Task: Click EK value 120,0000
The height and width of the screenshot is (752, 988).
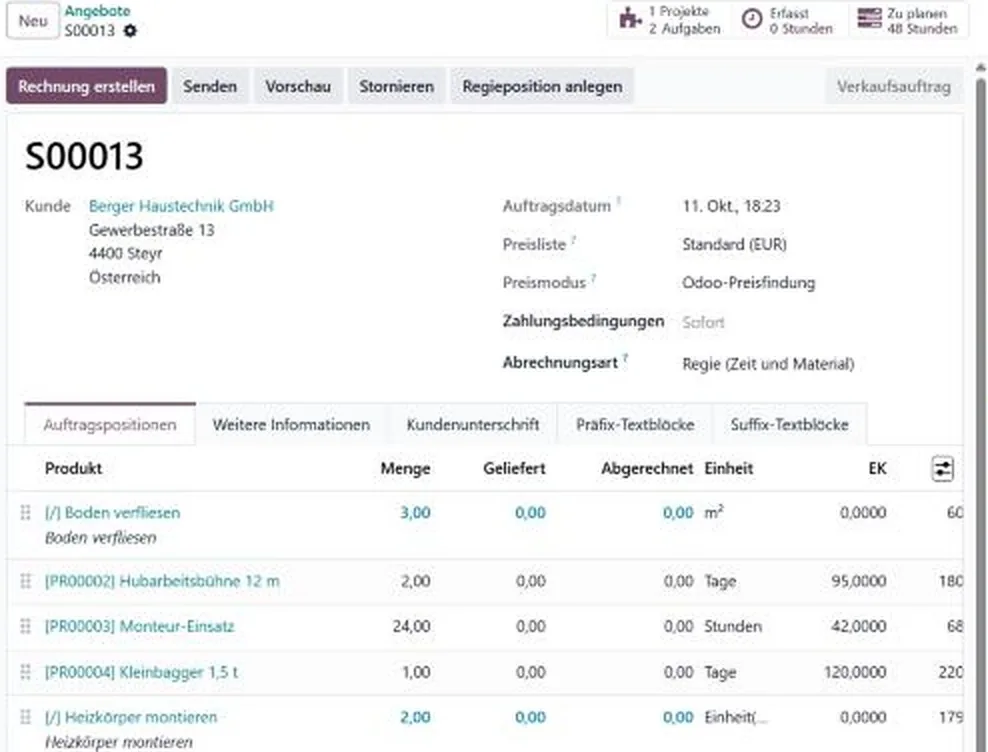Action: coord(855,672)
